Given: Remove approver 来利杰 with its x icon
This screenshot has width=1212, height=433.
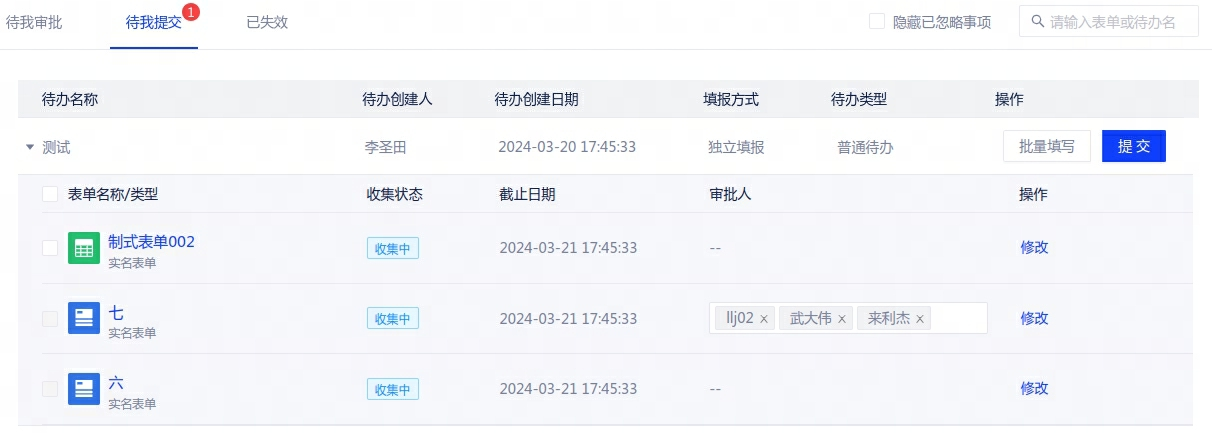Looking at the screenshot, I should tap(920, 319).
